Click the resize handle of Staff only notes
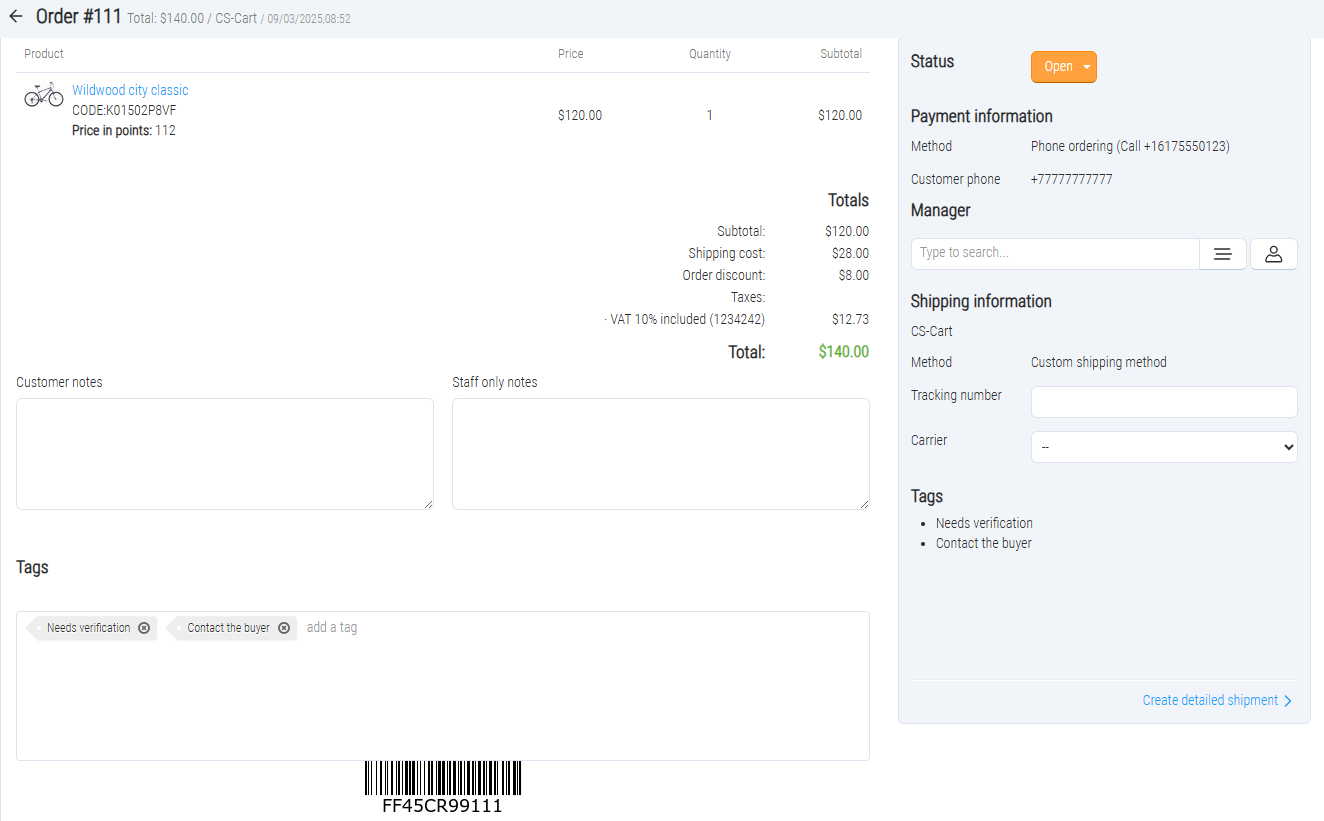Image resolution: width=1324 pixels, height=821 pixels. [864, 504]
